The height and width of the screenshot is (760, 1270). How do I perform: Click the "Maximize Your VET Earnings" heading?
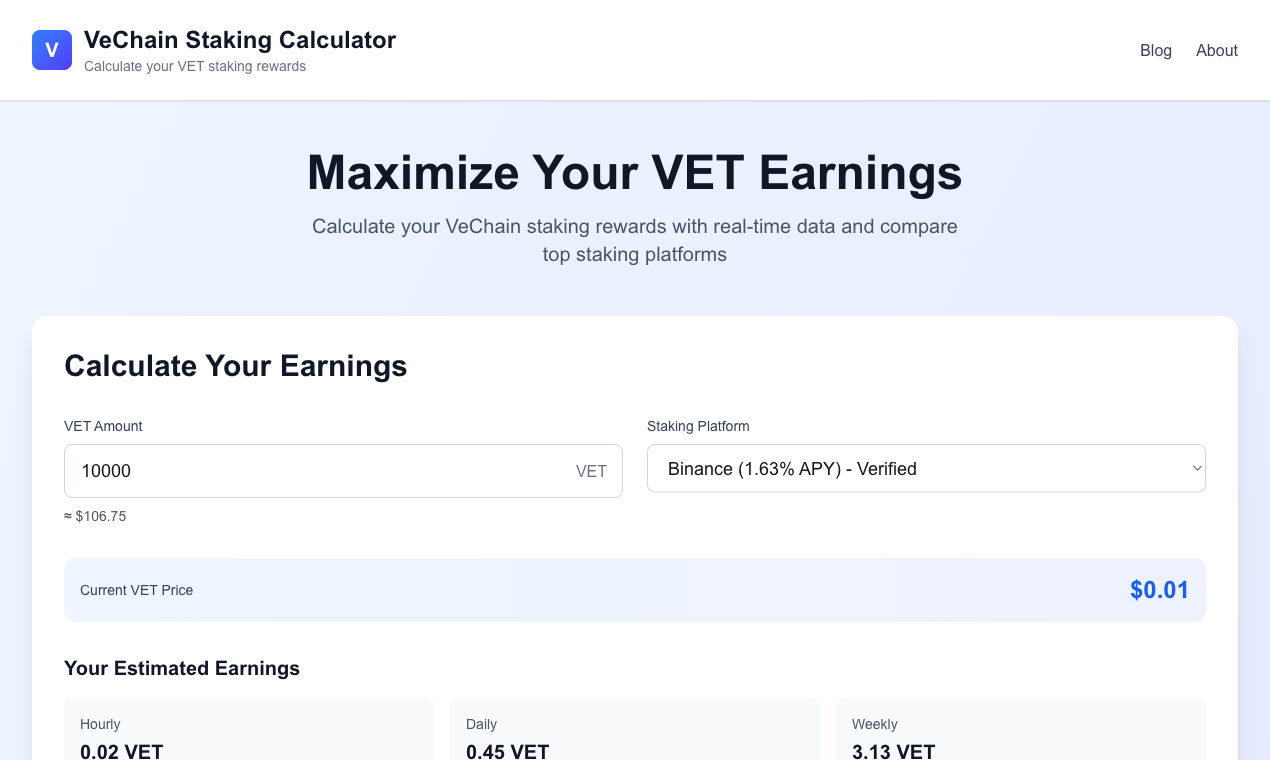pos(634,172)
